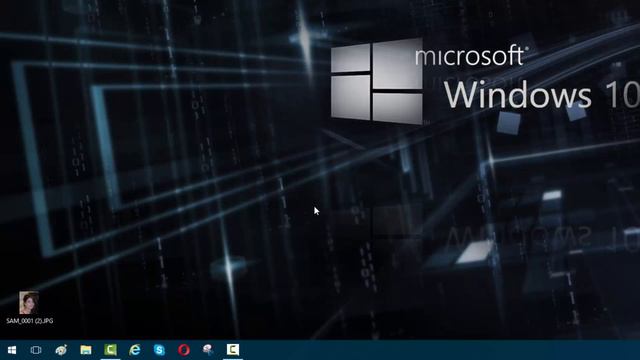Open Task View from the taskbar
The width and height of the screenshot is (640, 360).
tap(36, 350)
